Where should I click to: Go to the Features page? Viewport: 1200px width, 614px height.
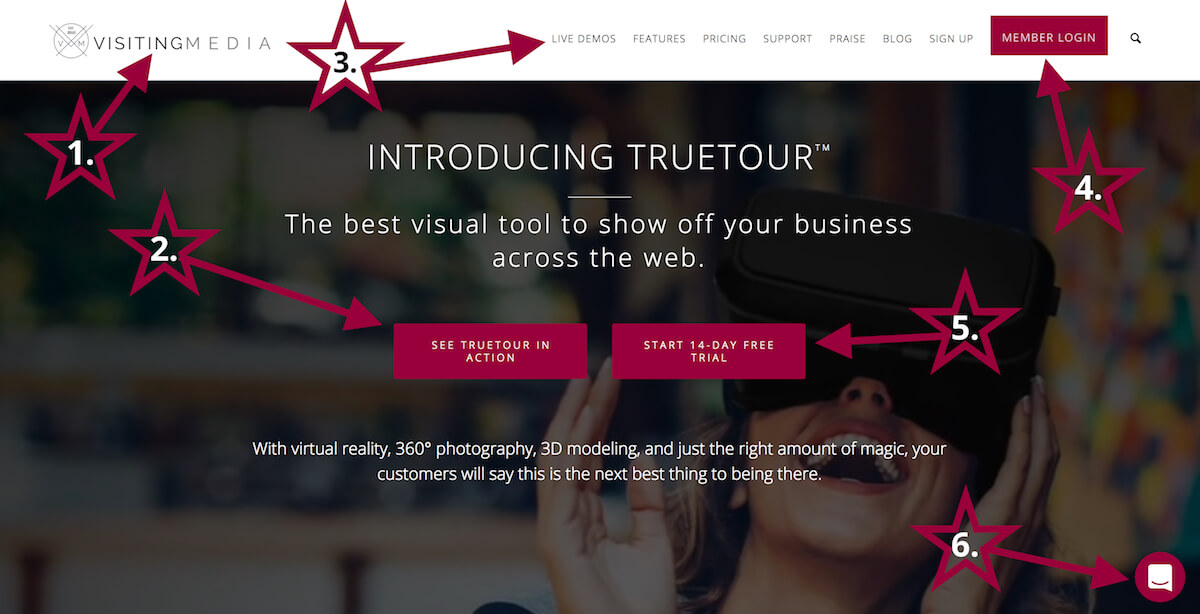coord(659,39)
